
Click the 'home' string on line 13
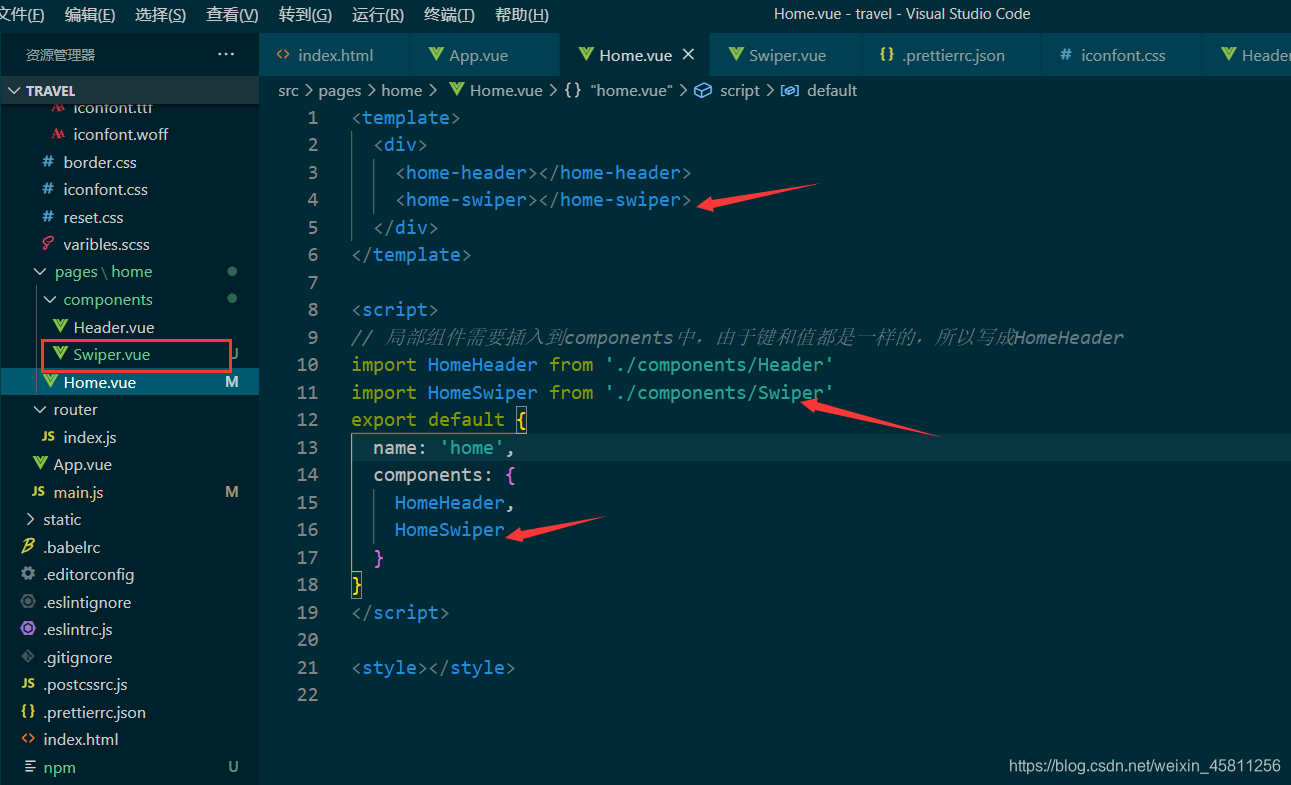[472, 447]
